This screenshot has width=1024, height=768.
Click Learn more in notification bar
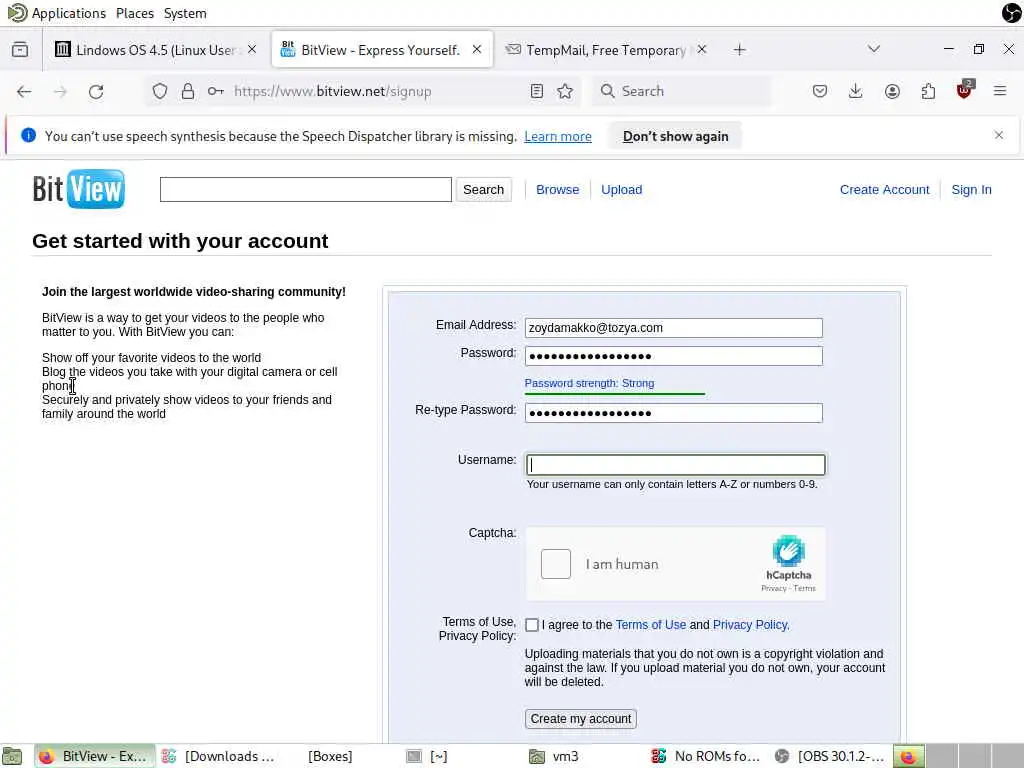click(558, 136)
